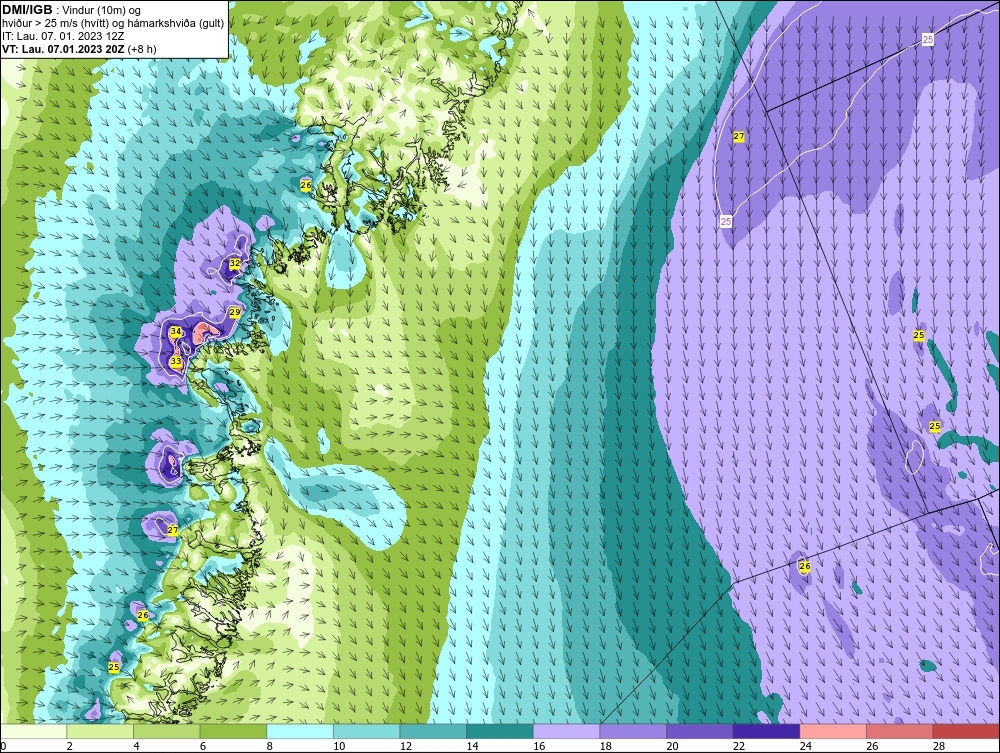Click the dark indigo 22–24 m/s legend swatch
Viewport: 1000px width, 753px height.
[766, 731]
